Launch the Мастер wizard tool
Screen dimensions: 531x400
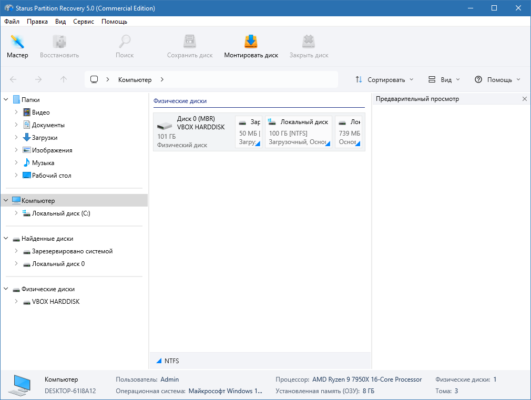click(x=17, y=46)
